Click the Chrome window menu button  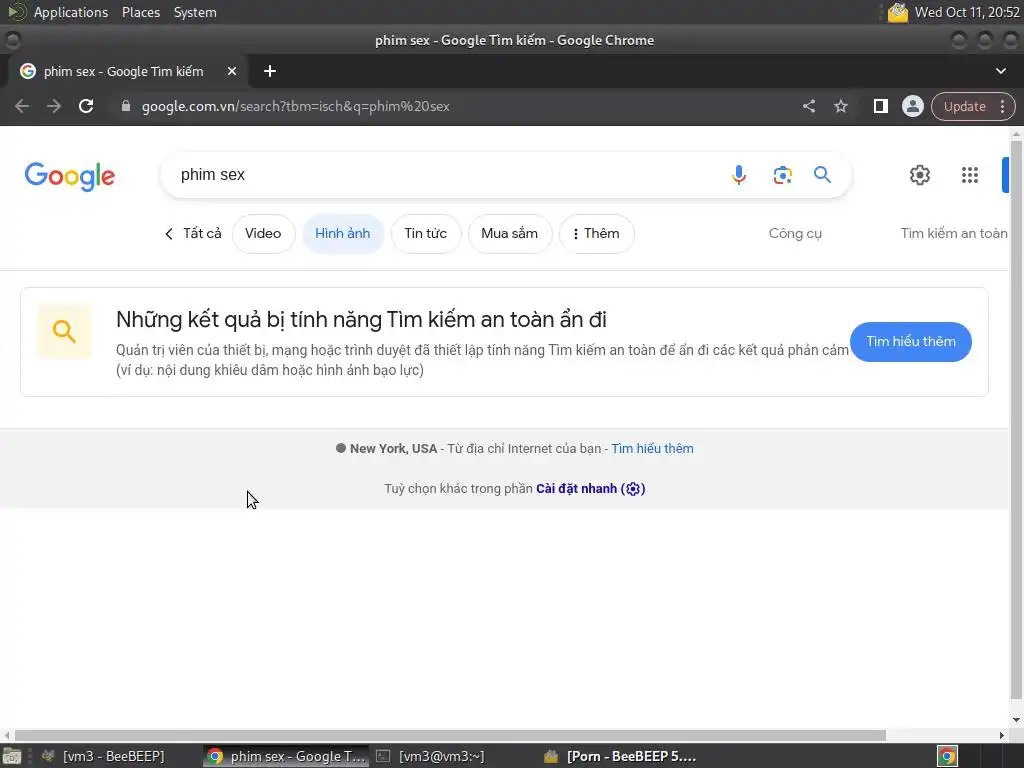(12, 40)
